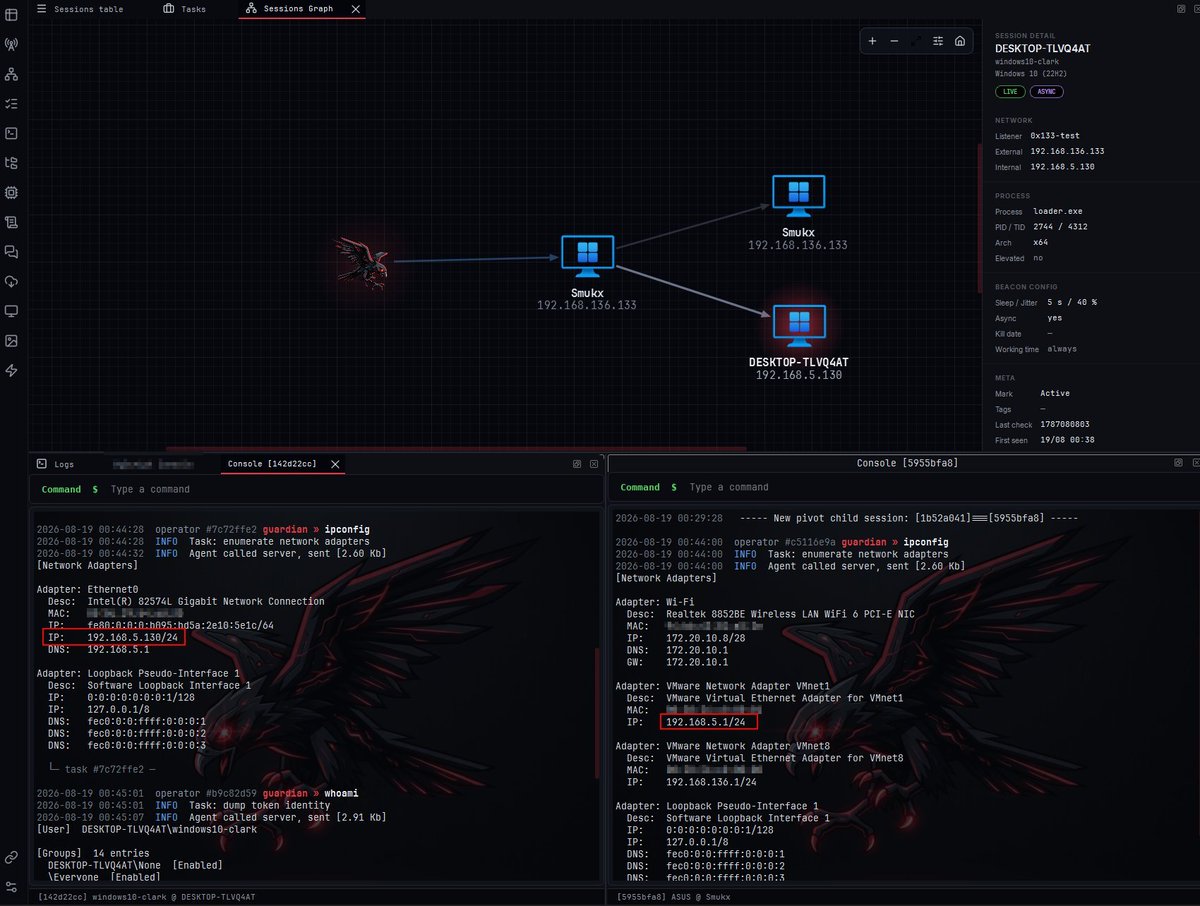Switch to the Logs tab
Image resolution: width=1200 pixels, height=906 pixels.
(x=55, y=464)
